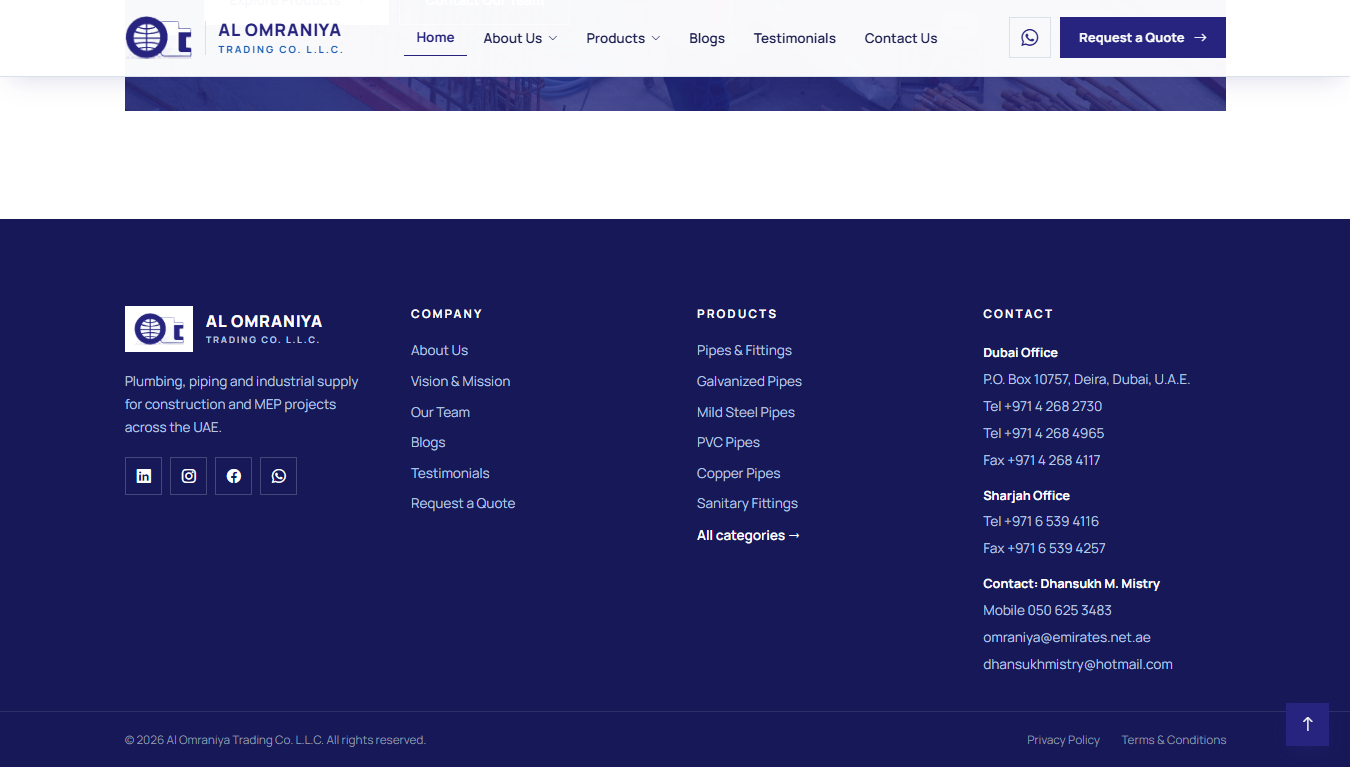The height and width of the screenshot is (767, 1350).
Task: Open the Mild Steel Pipes link
Action: coord(746,412)
